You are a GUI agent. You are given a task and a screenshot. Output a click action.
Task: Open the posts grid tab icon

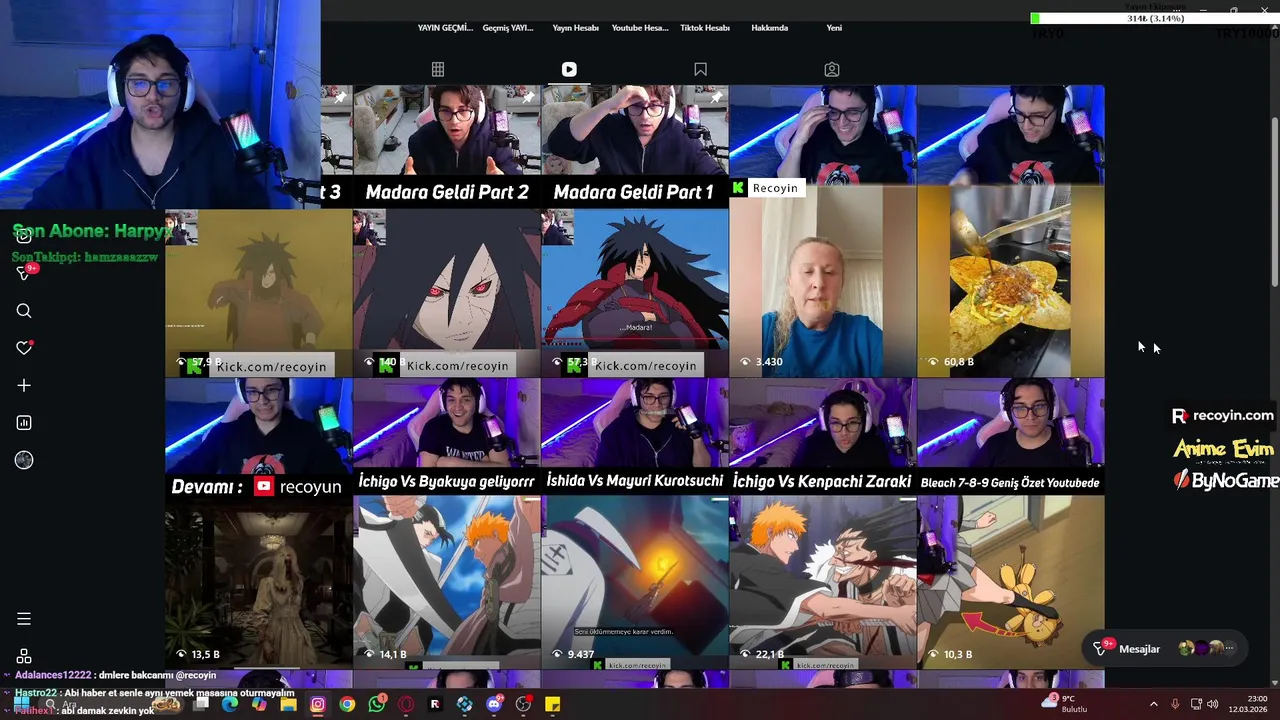pyautogui.click(x=438, y=69)
